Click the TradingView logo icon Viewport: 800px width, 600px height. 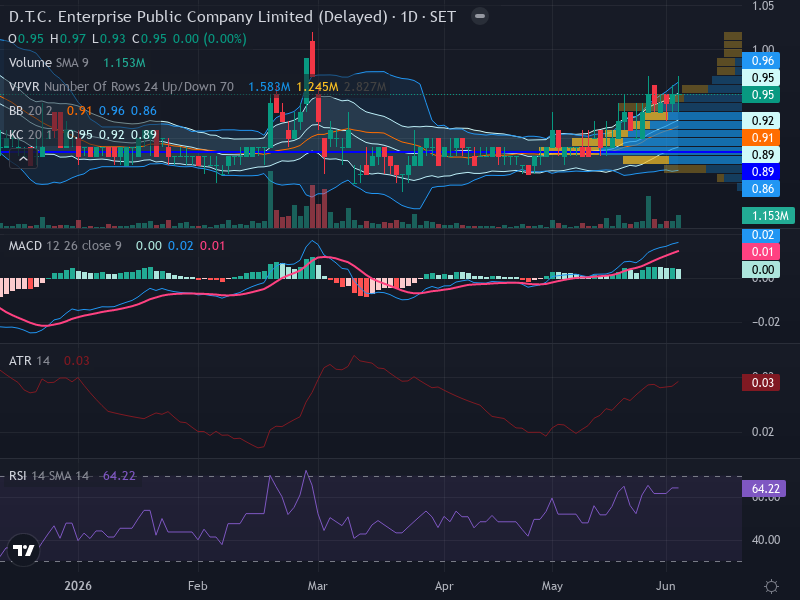point(23,550)
